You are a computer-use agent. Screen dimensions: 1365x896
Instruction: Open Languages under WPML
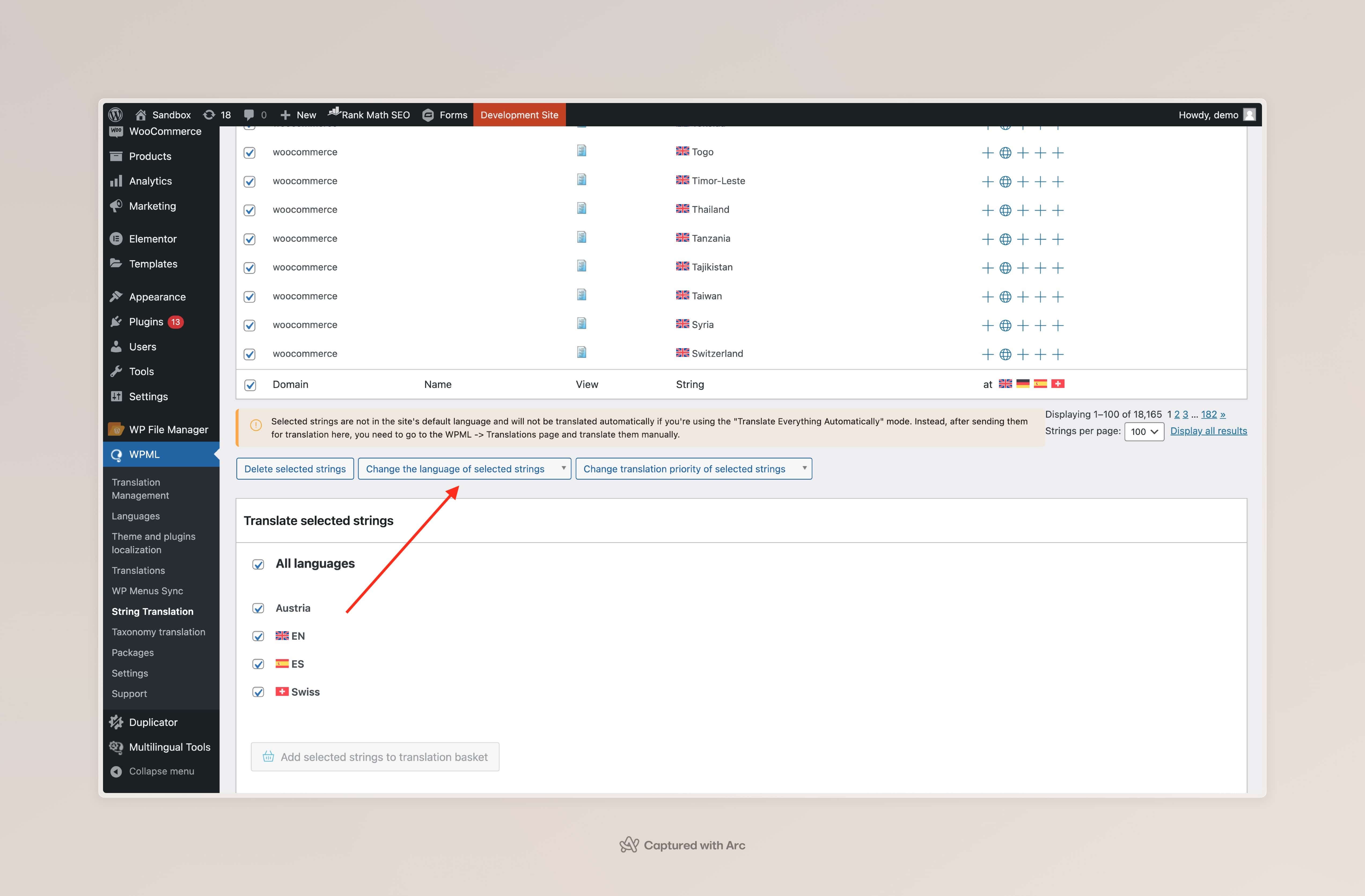click(136, 516)
